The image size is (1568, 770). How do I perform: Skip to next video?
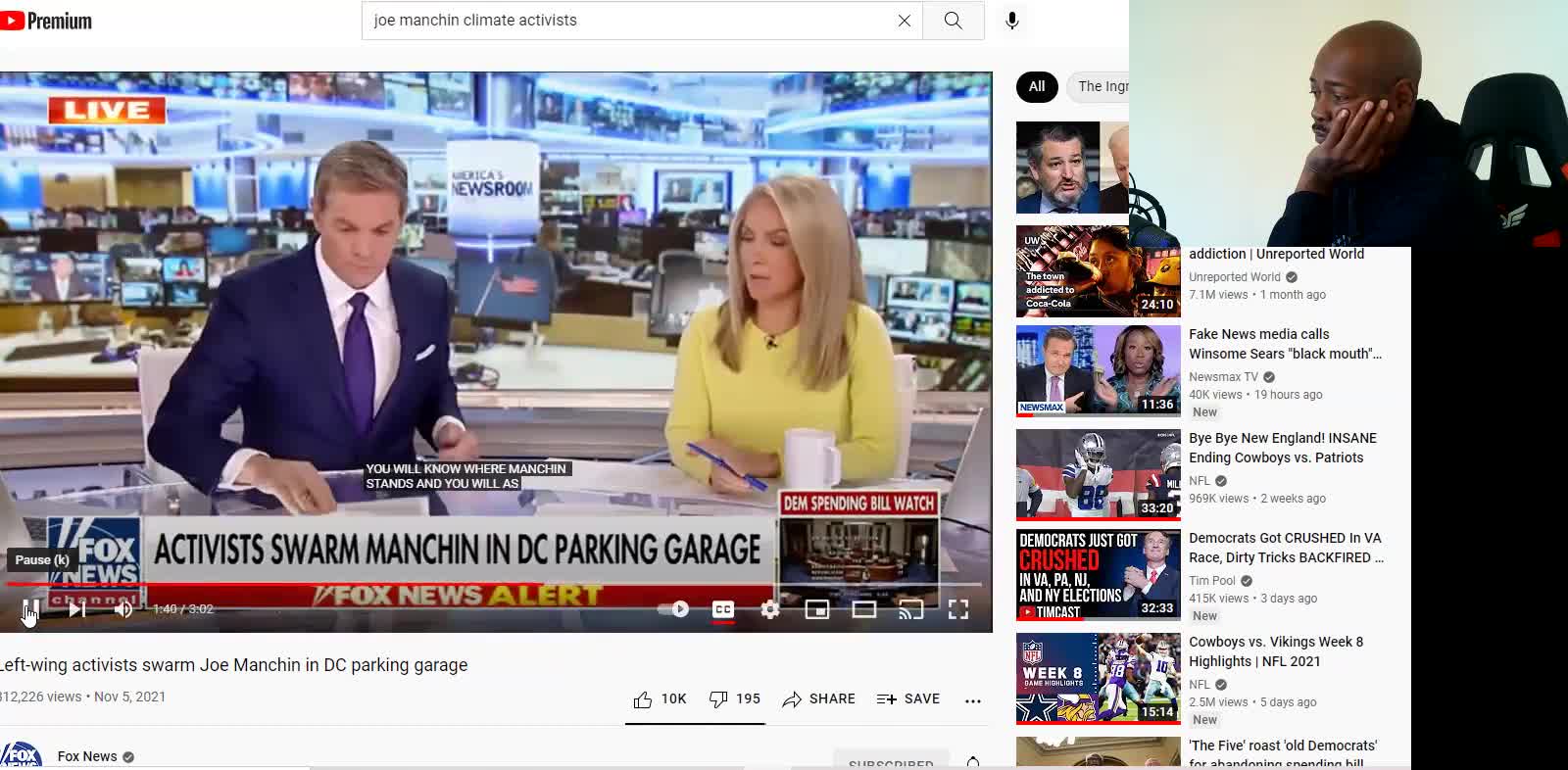(x=77, y=609)
